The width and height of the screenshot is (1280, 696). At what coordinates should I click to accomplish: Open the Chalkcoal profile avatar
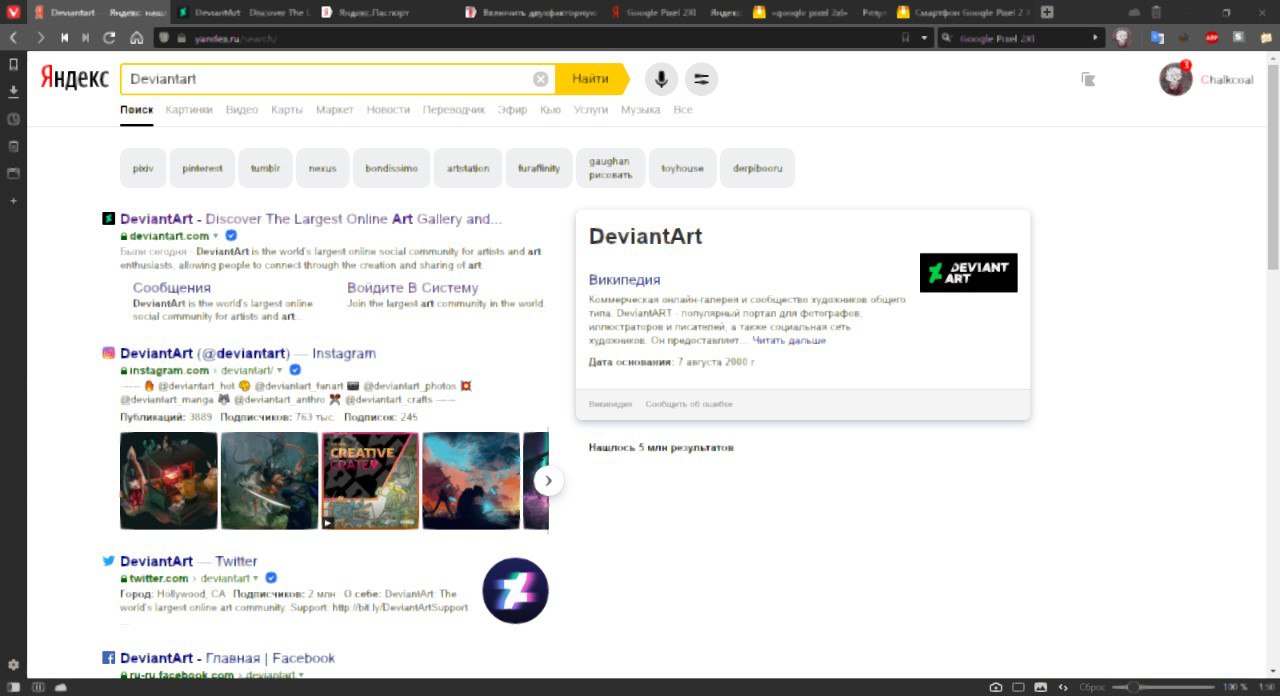click(1176, 79)
